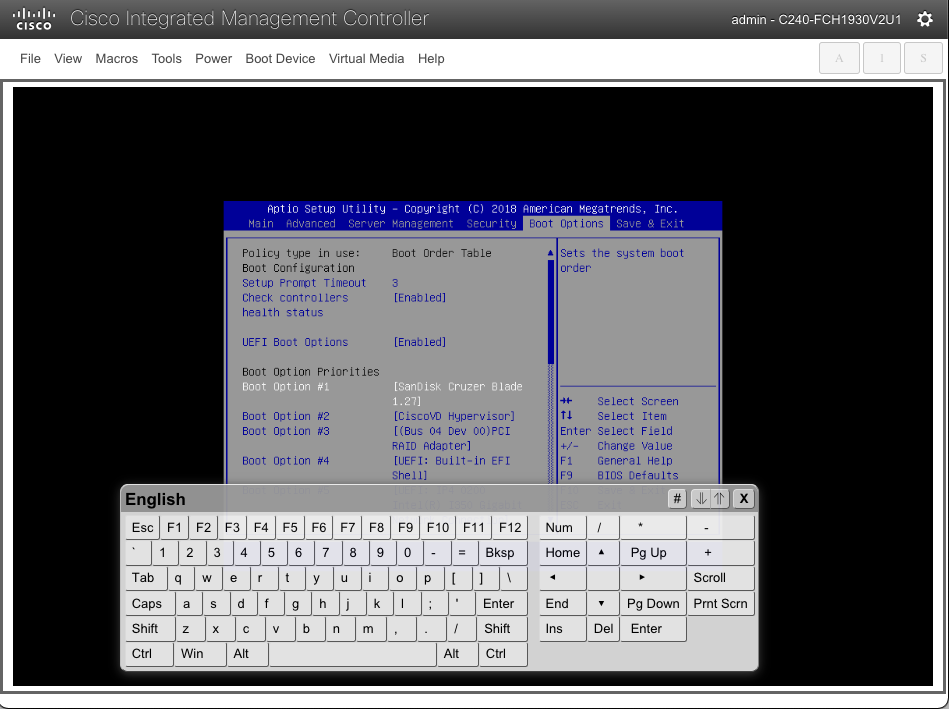
Task: Select the BIOS Security tab
Action: click(491, 223)
